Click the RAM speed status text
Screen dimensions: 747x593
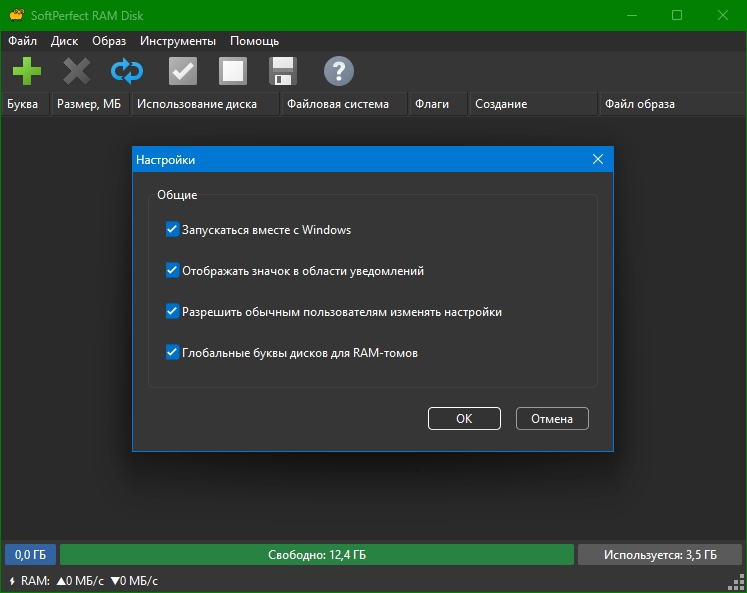click(90, 581)
